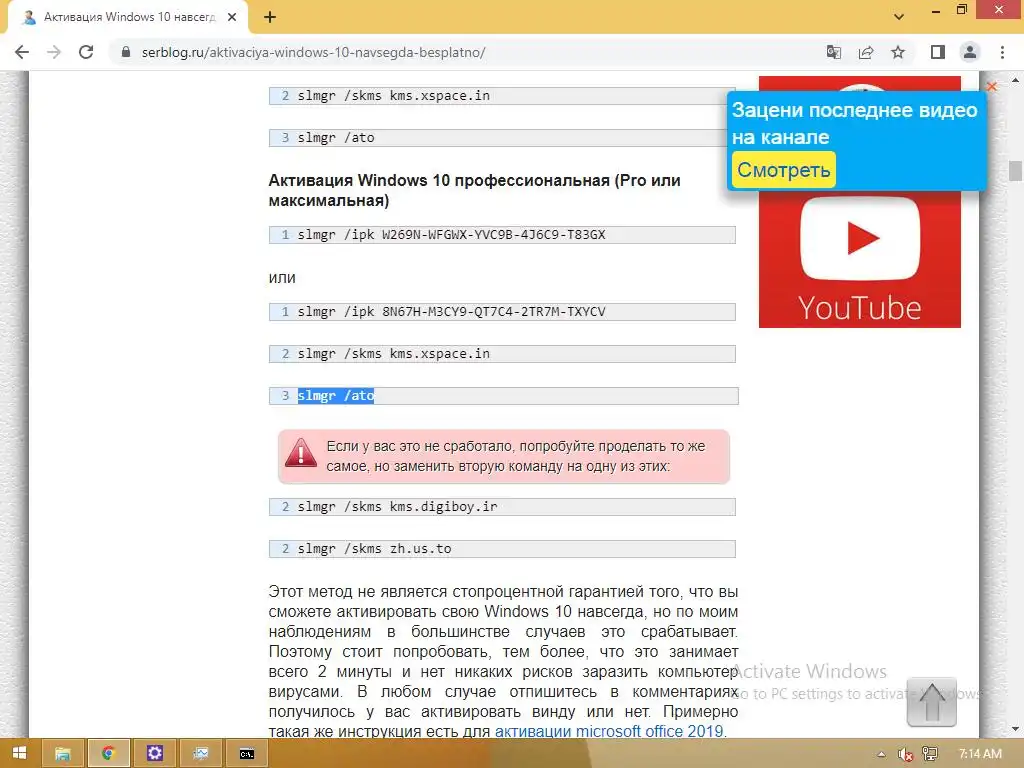Open translate this page icon
This screenshot has width=1024, height=768.
click(834, 52)
